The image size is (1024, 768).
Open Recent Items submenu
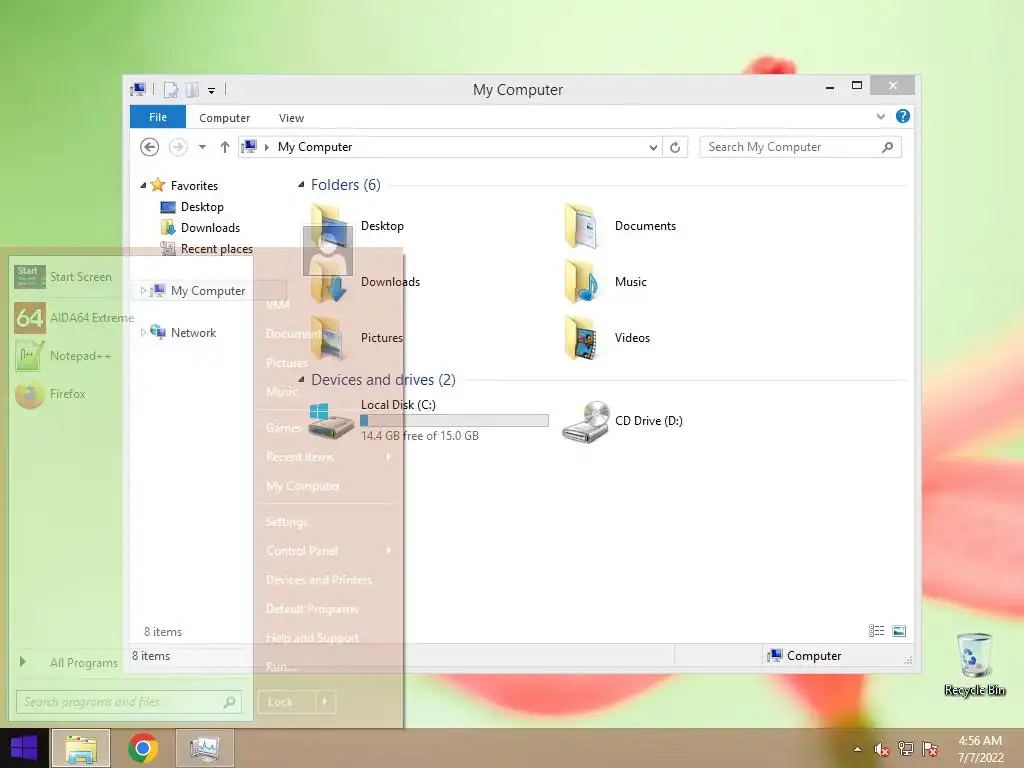[328, 456]
